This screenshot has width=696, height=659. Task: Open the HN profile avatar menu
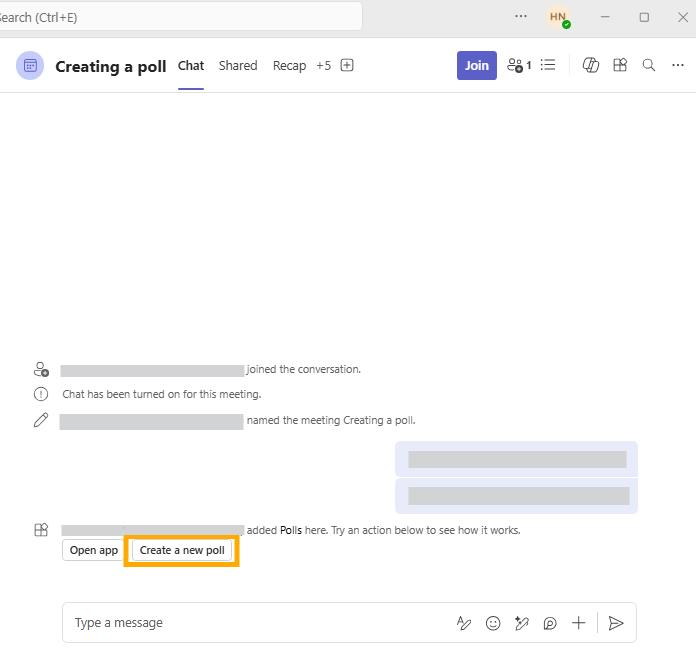(558, 17)
